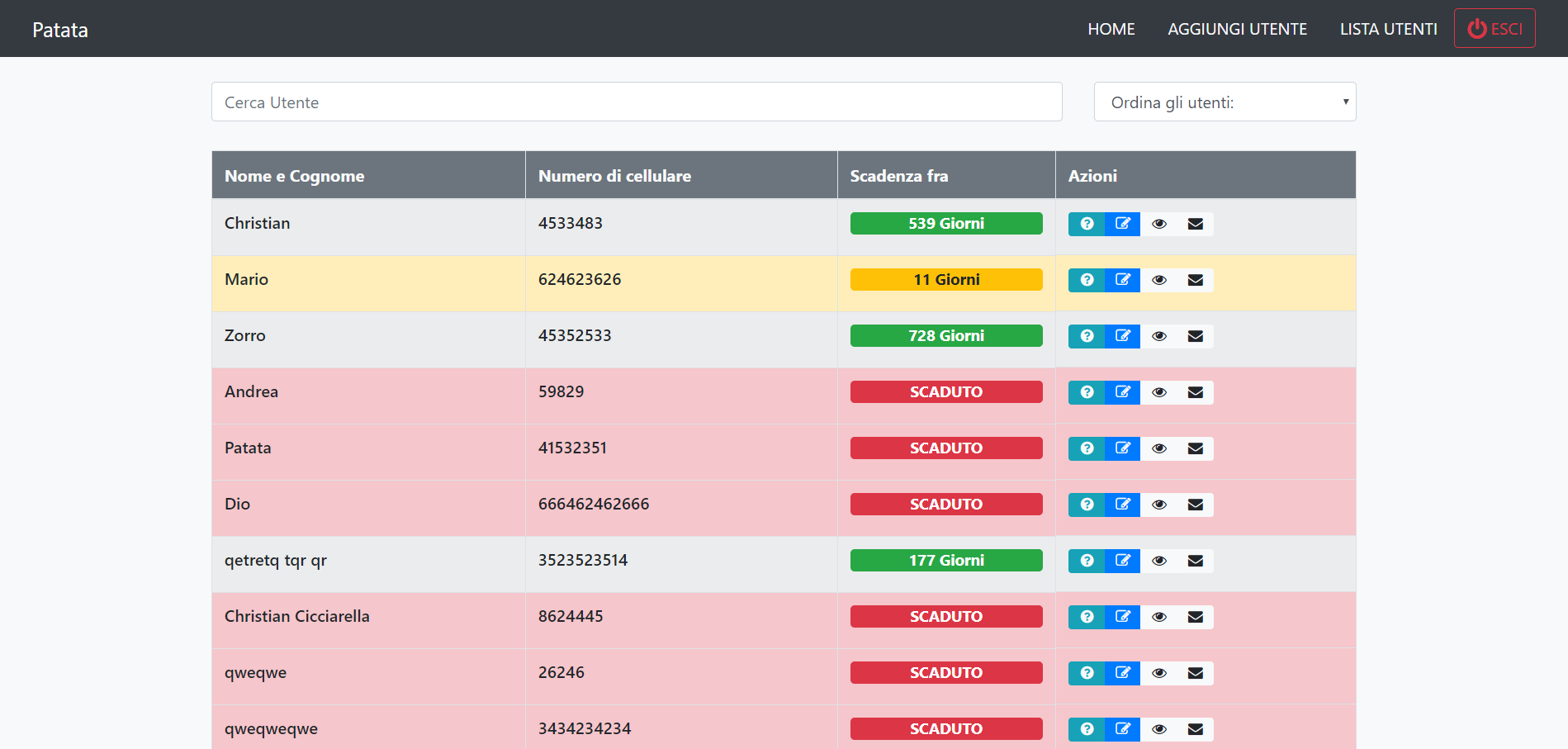1568x749 pixels.
Task: Open AGGIUNGI UTENTE page
Action: point(1237,29)
